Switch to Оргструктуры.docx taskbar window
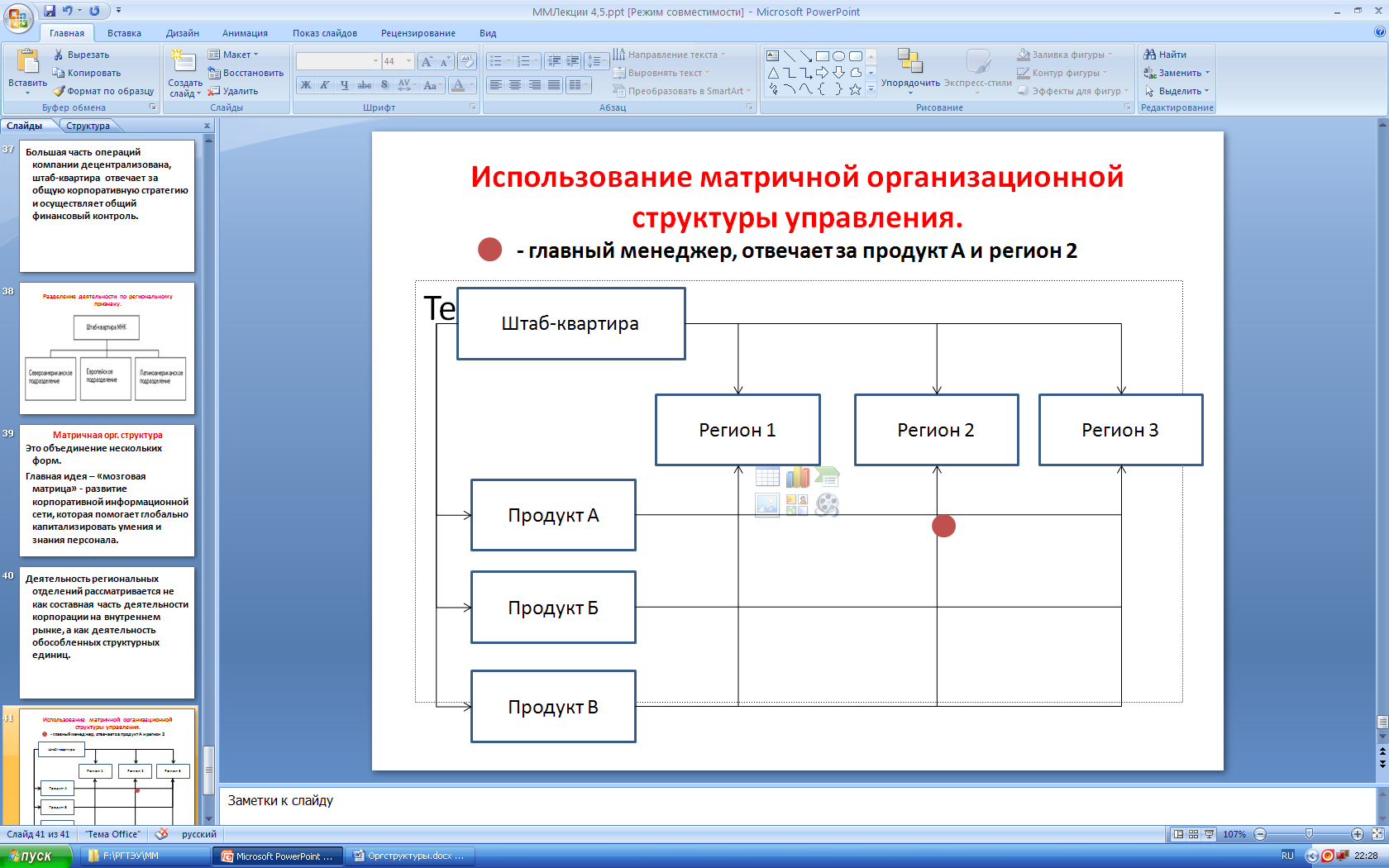 (411, 856)
